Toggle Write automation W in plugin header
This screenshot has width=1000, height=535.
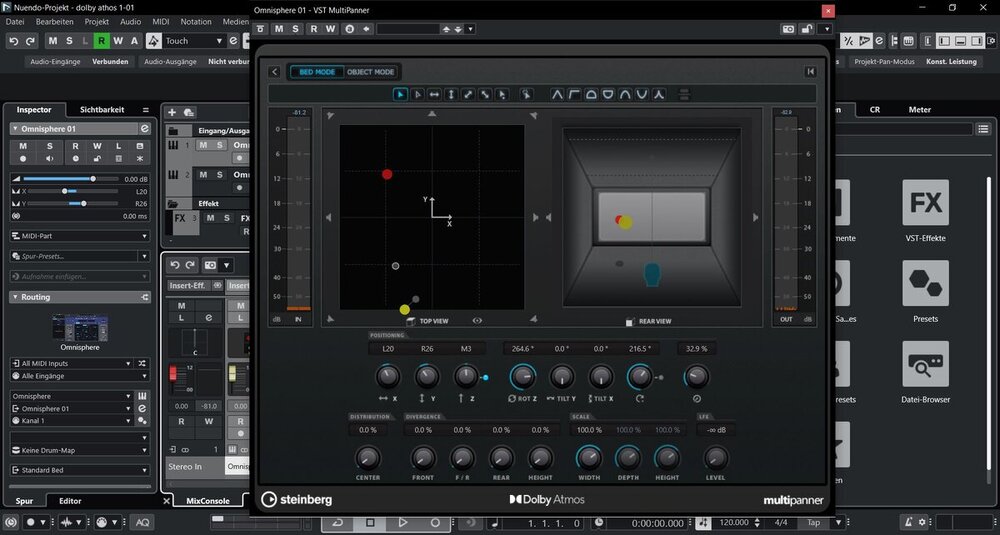coord(330,29)
